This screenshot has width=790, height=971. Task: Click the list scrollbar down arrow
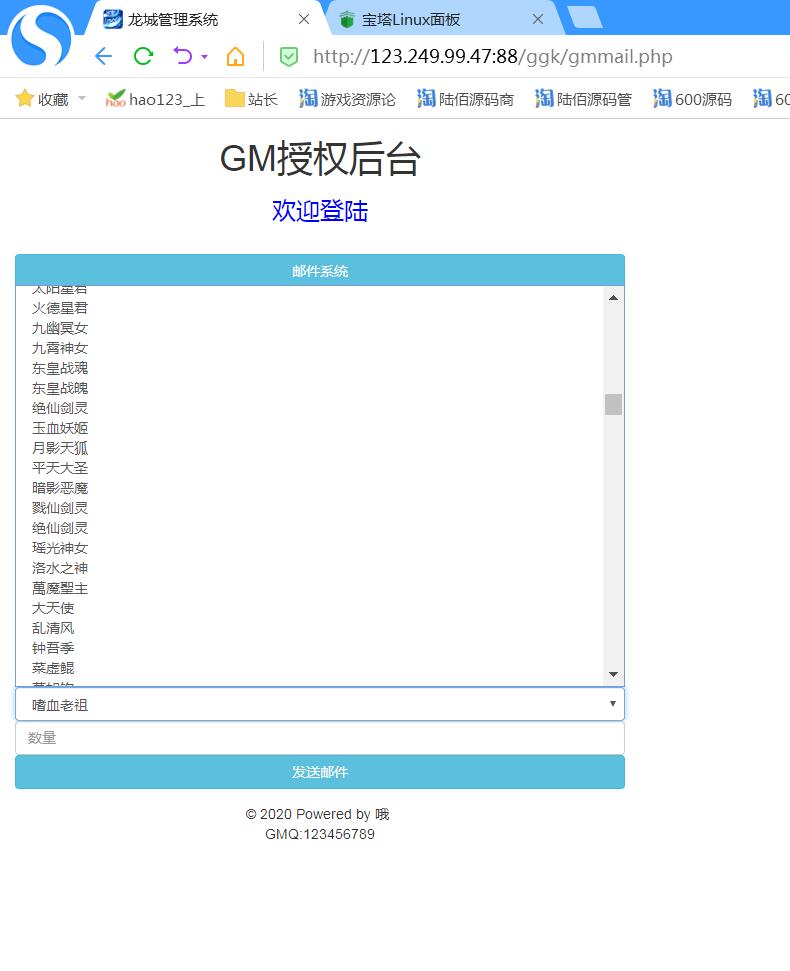(x=613, y=675)
